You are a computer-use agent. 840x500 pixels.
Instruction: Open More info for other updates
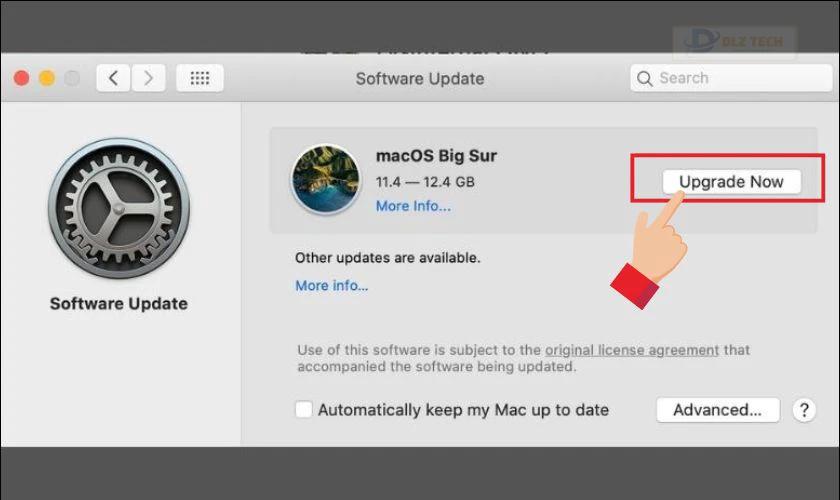click(x=332, y=286)
